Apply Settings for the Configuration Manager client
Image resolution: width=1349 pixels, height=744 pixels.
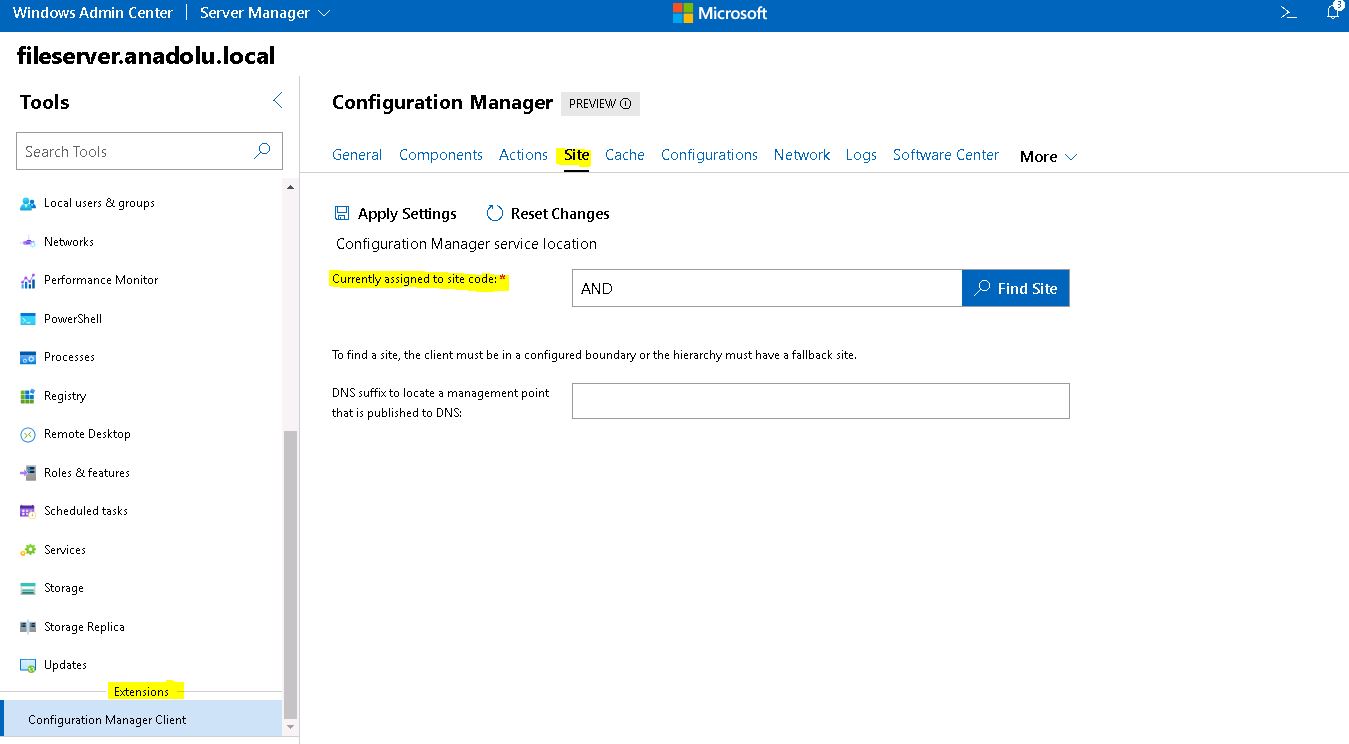[x=395, y=213]
